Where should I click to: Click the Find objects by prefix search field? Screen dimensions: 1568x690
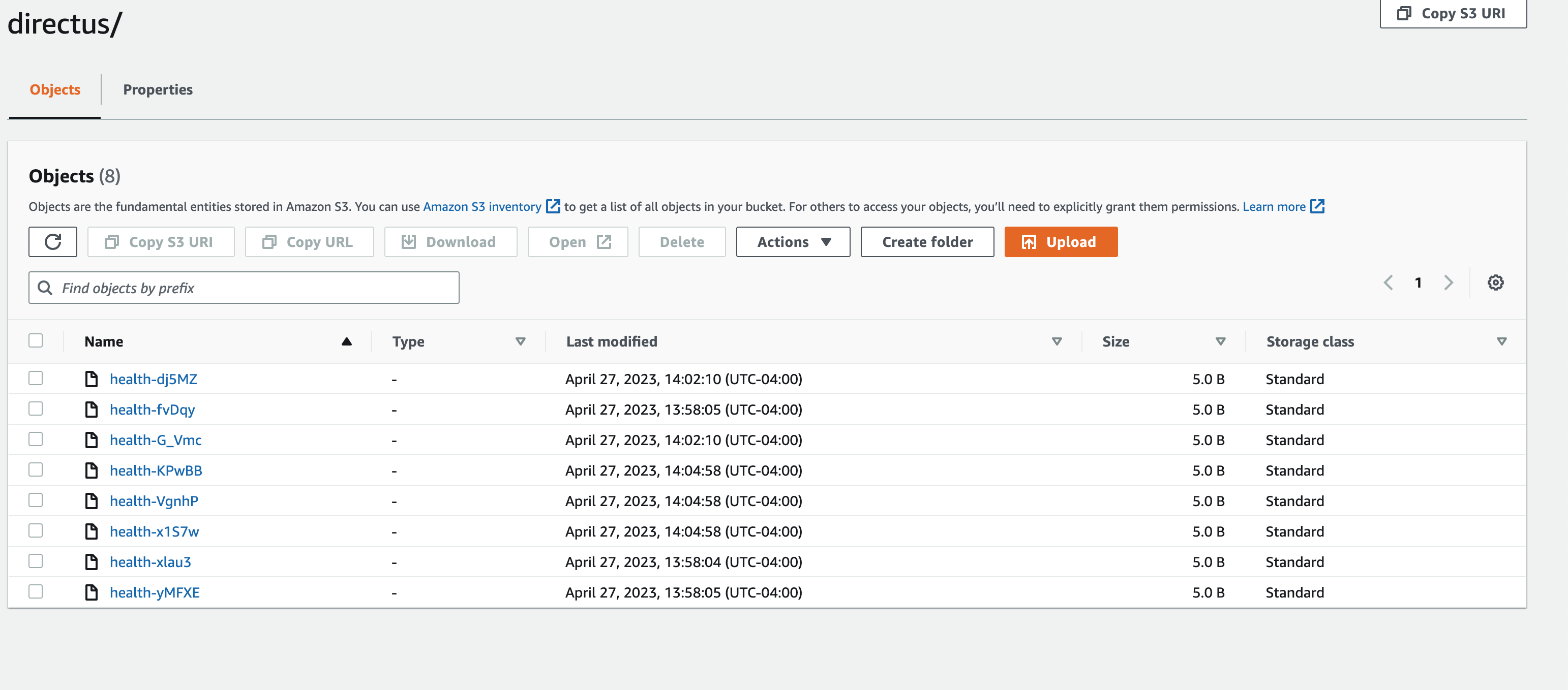point(244,287)
